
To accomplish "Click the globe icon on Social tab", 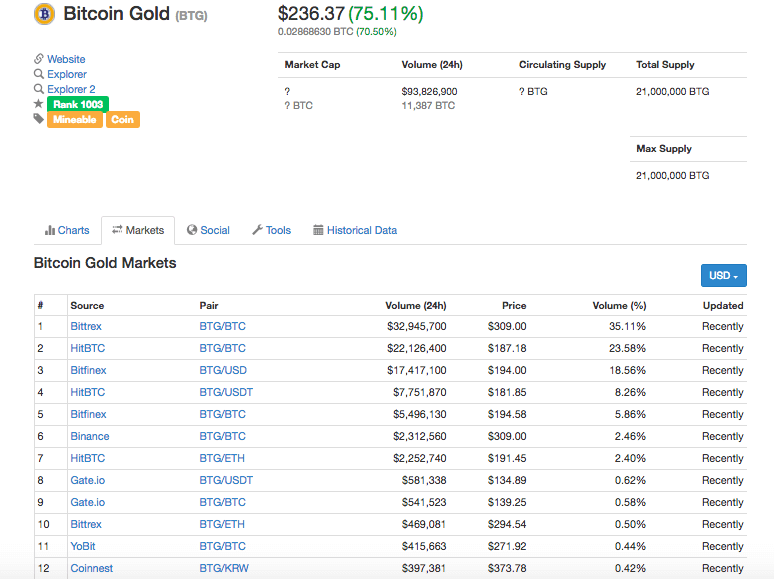I will [192, 230].
